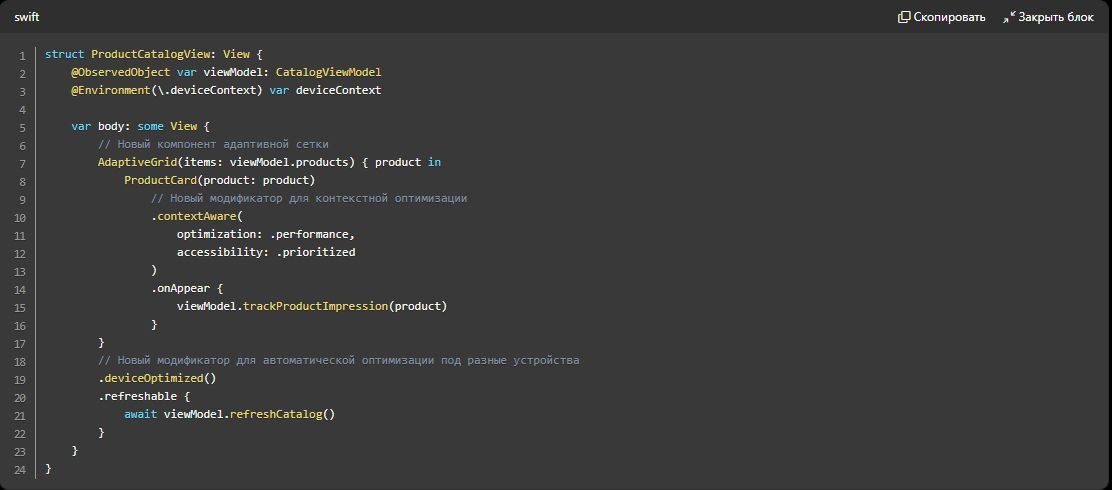Click line number 24 in the gutter
1112x490 pixels.
coord(19,469)
